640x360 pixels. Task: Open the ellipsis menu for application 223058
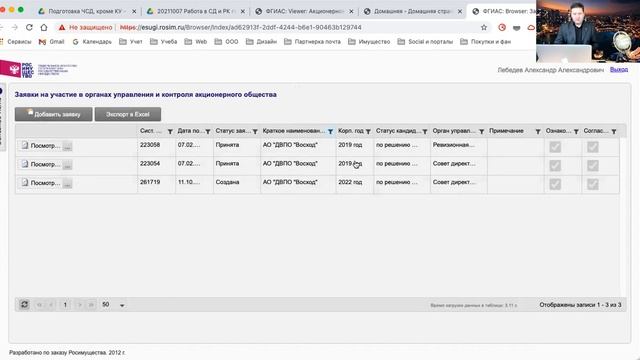pyautogui.click(x=68, y=146)
